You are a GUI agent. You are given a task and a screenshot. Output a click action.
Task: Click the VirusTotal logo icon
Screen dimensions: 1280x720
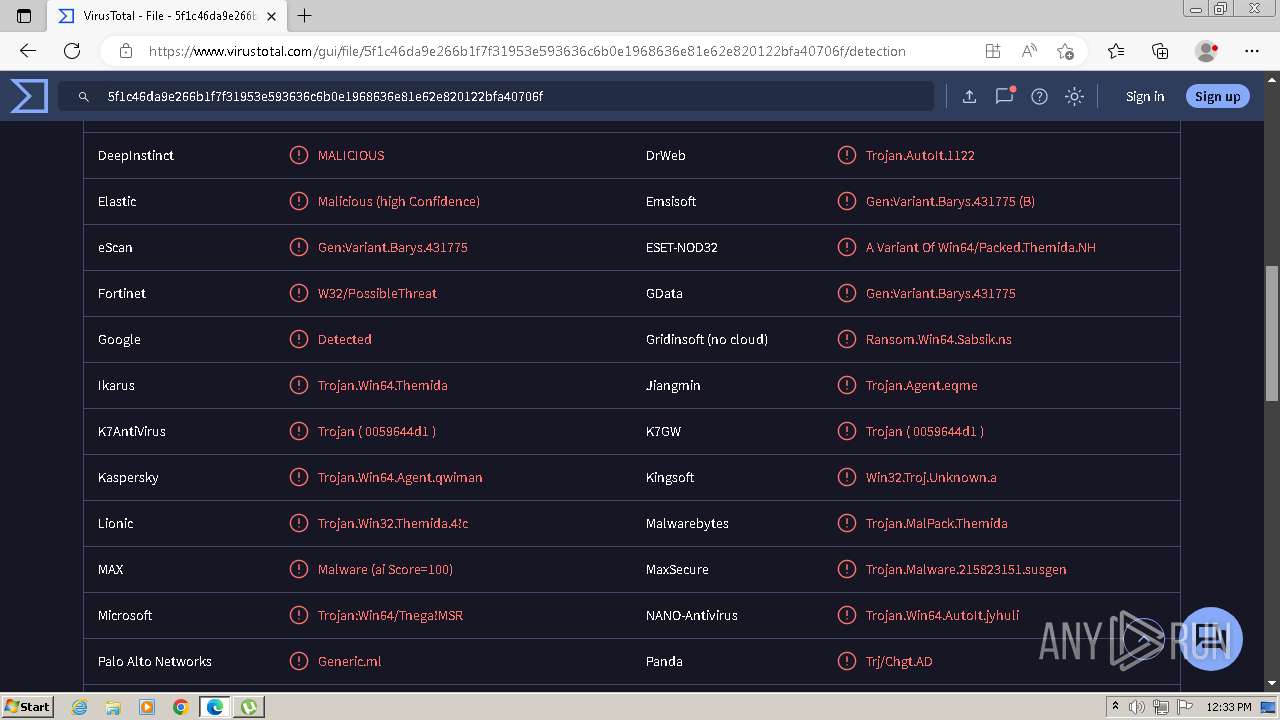click(x=29, y=96)
